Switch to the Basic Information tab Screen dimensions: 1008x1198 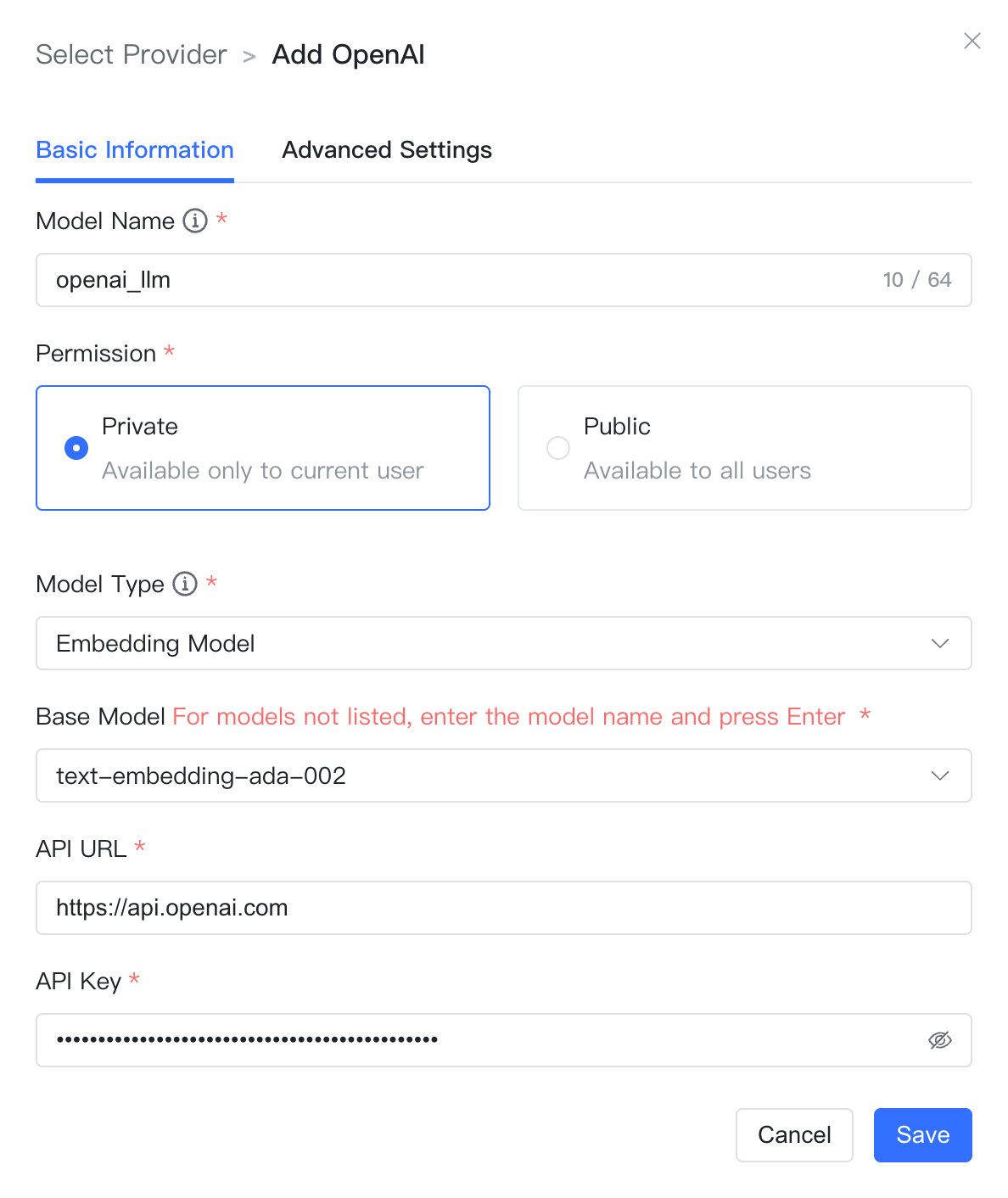coord(135,150)
